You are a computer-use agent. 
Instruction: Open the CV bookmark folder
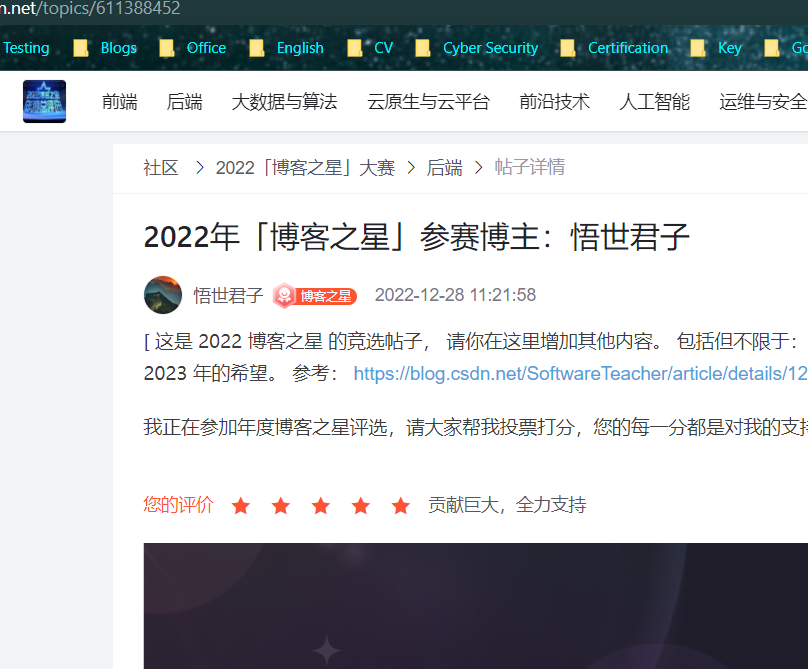(370, 48)
